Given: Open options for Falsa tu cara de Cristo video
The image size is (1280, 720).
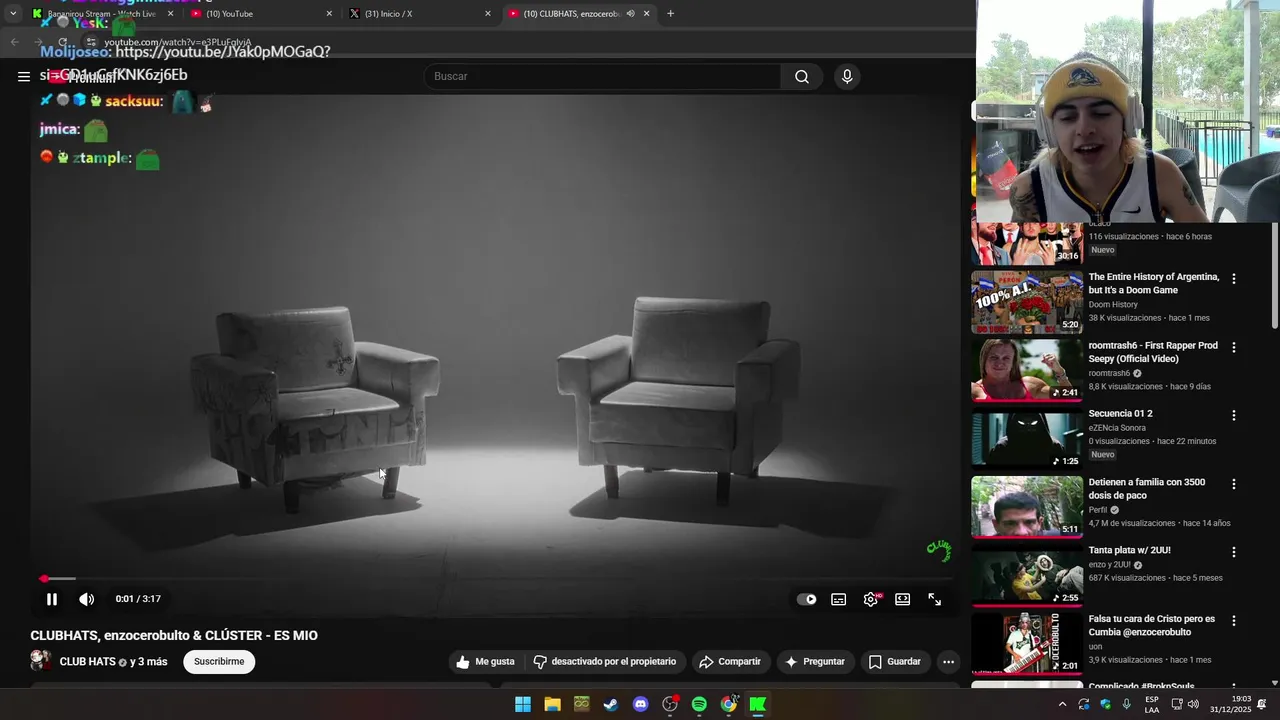Looking at the screenshot, I should (x=1233, y=621).
